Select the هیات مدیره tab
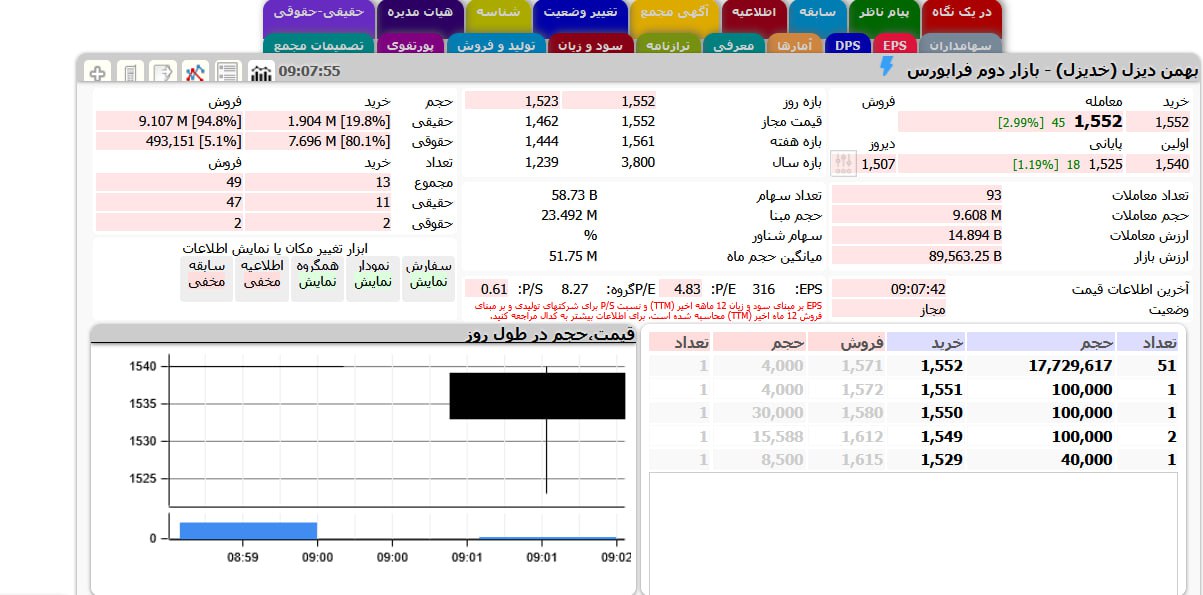The height and width of the screenshot is (595, 1203). (420, 14)
